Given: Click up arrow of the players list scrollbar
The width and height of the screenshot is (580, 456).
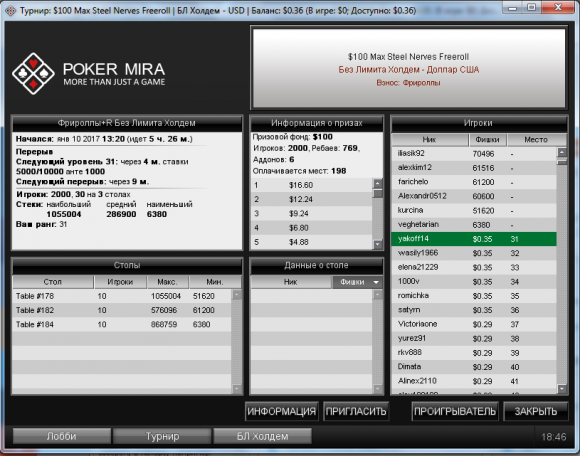Looking at the screenshot, I should tap(562, 152).
